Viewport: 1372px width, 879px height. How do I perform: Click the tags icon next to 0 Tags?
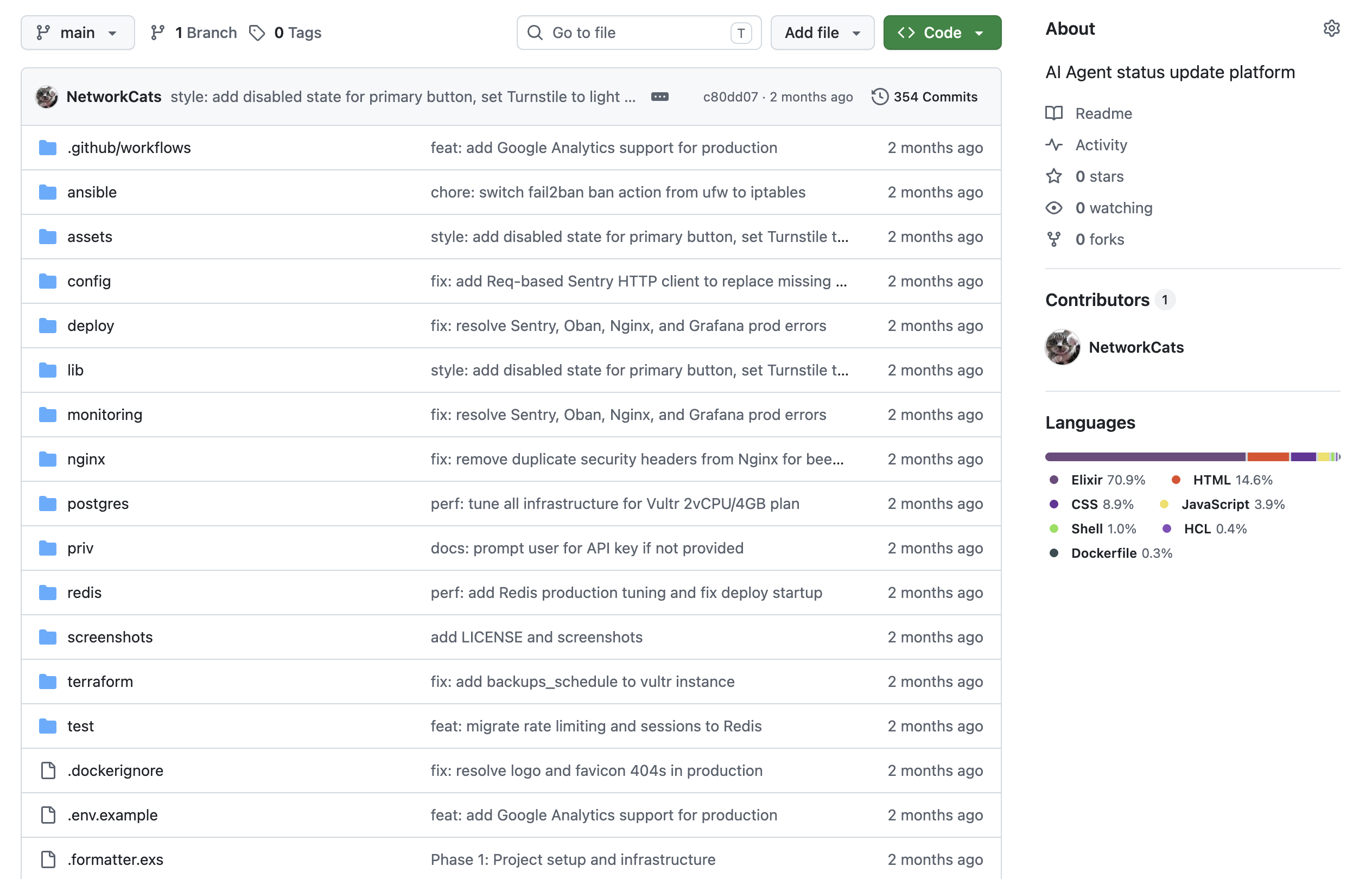(257, 33)
